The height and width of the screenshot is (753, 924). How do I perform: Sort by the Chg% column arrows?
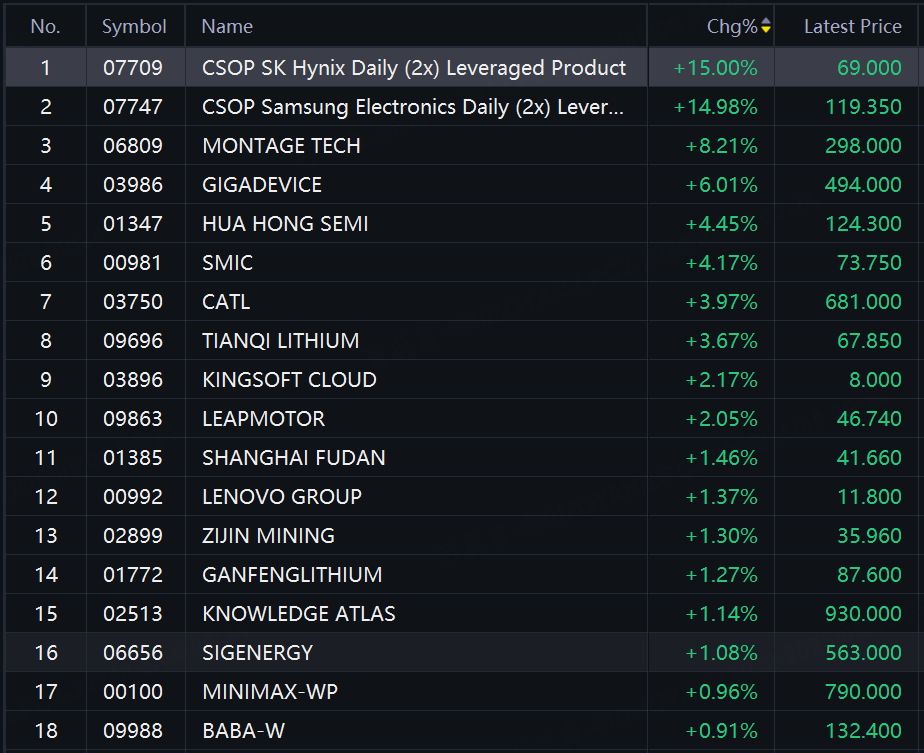point(765,26)
